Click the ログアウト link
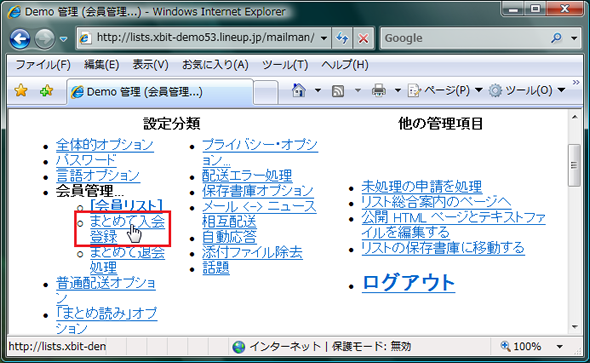 click(408, 283)
